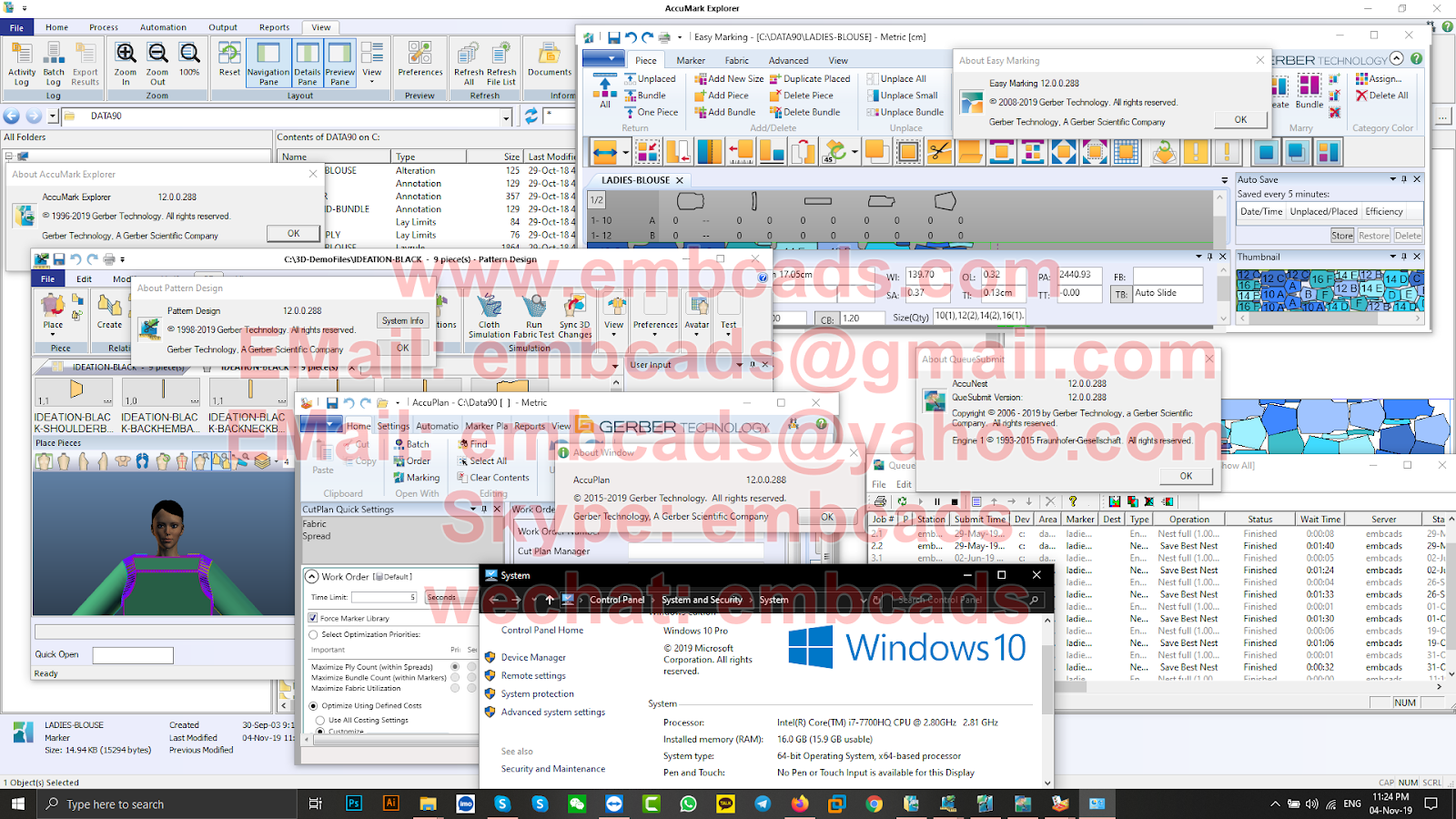Image resolution: width=1456 pixels, height=819 pixels.
Task: Click Zoom In in Explorer ribbon
Action: tap(126, 64)
